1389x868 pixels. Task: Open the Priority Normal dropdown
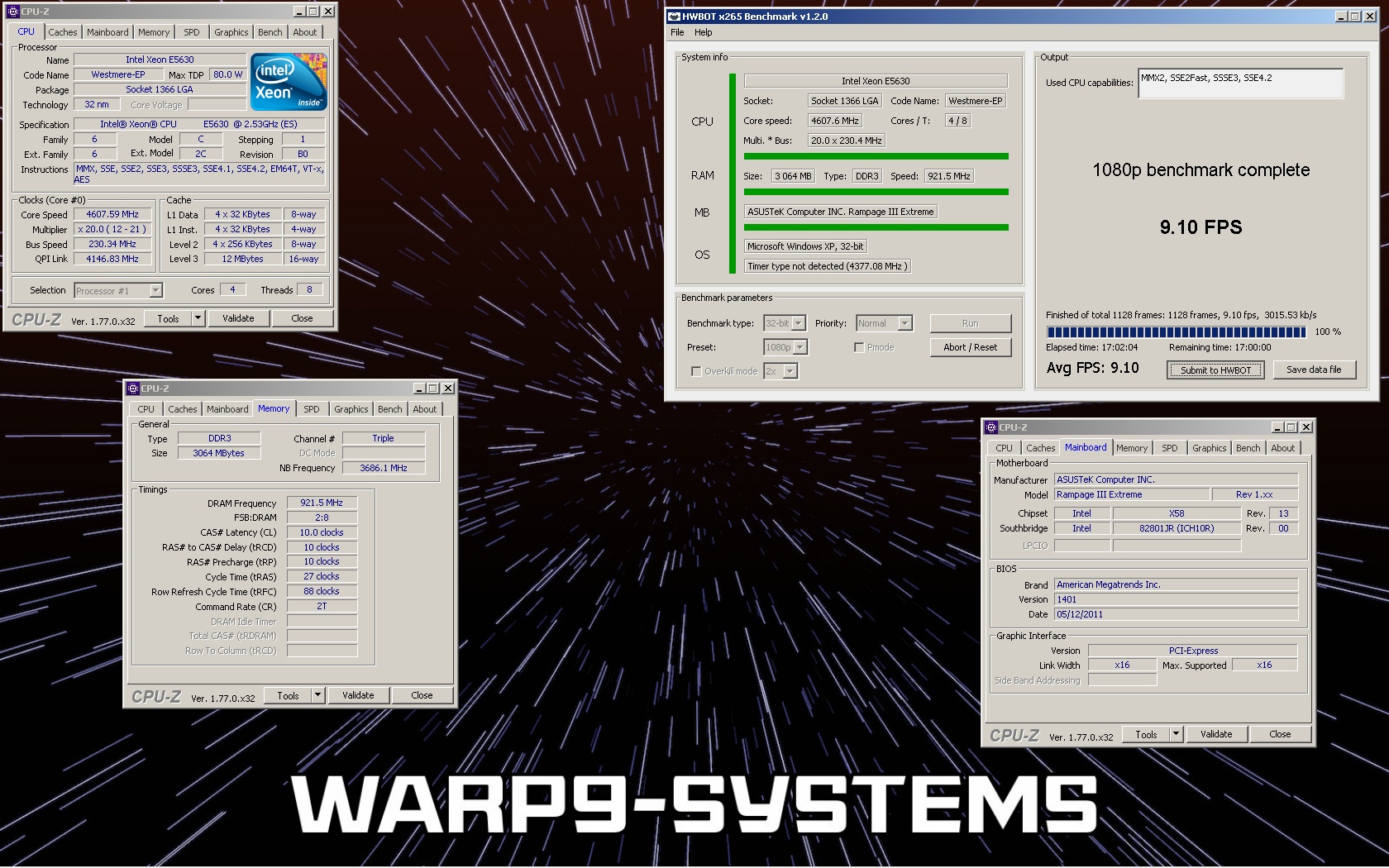(x=884, y=323)
